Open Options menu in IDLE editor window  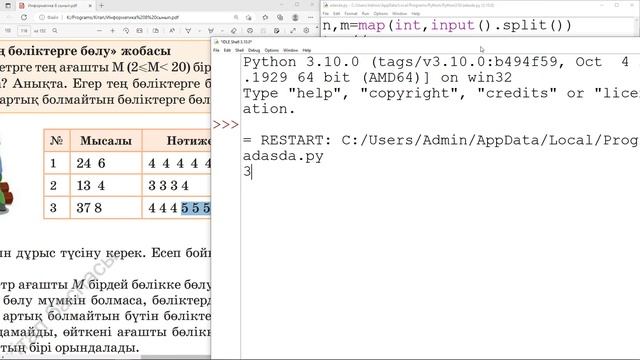pos(380,13)
